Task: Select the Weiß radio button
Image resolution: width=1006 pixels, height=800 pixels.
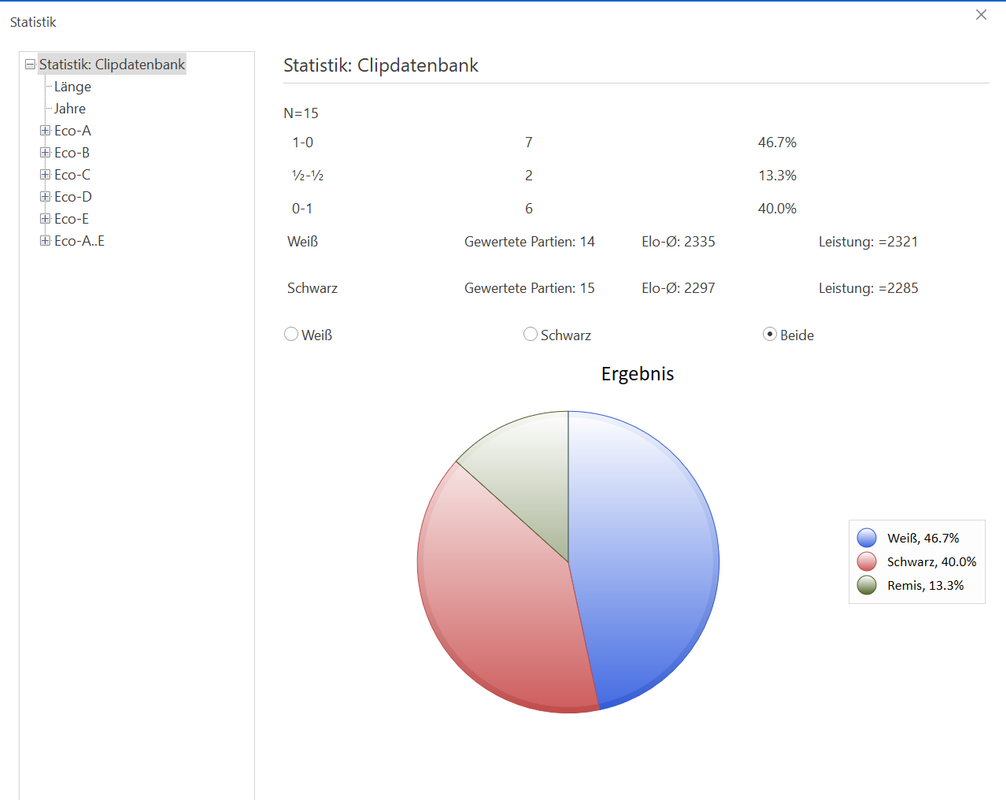Action: (x=291, y=334)
